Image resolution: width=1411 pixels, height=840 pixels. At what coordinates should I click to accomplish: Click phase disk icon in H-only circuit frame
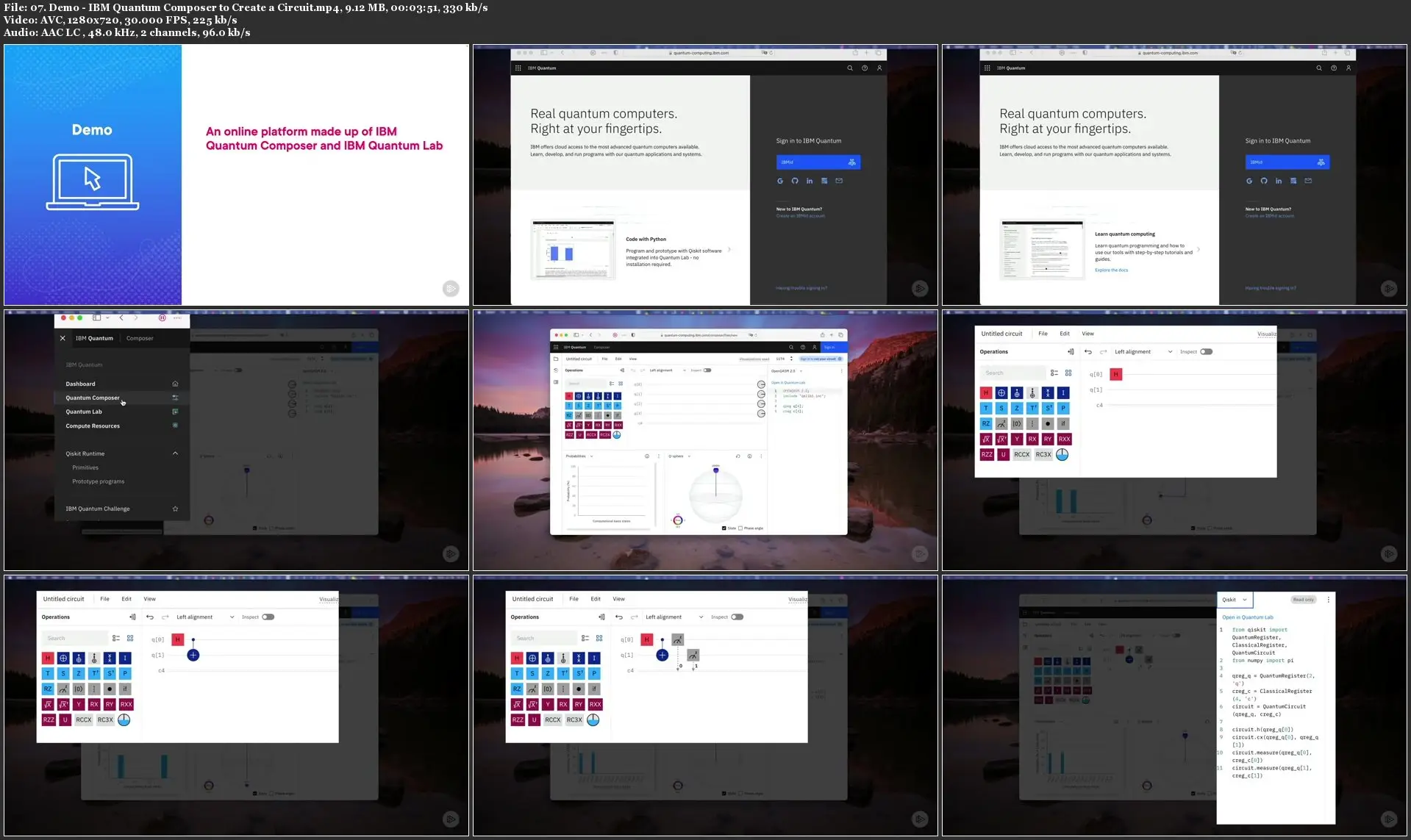1062,455
